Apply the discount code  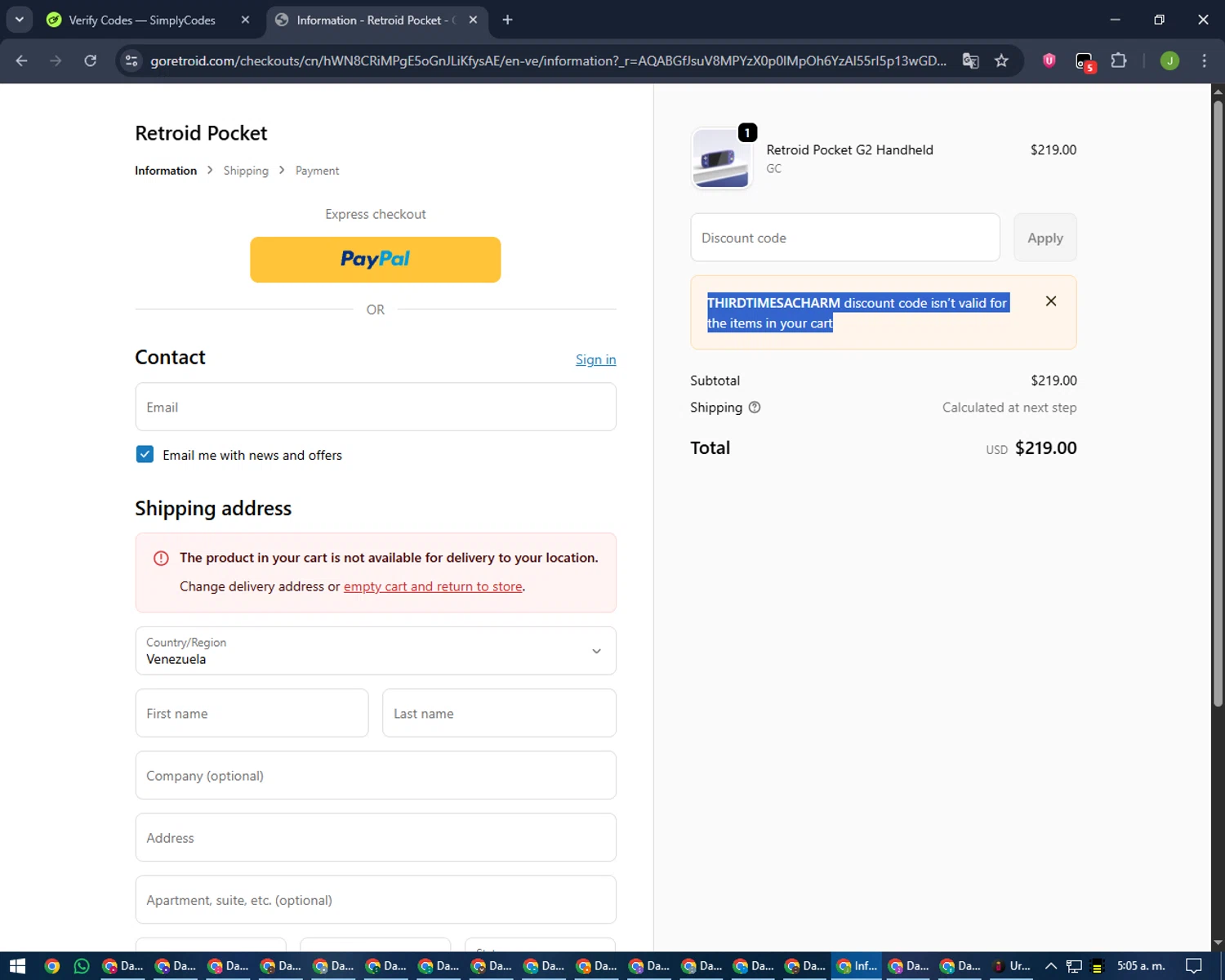(x=1045, y=238)
